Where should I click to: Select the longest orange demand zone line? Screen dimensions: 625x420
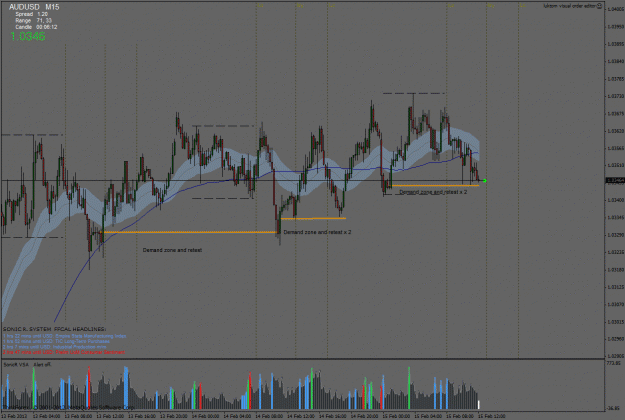[x=189, y=232]
